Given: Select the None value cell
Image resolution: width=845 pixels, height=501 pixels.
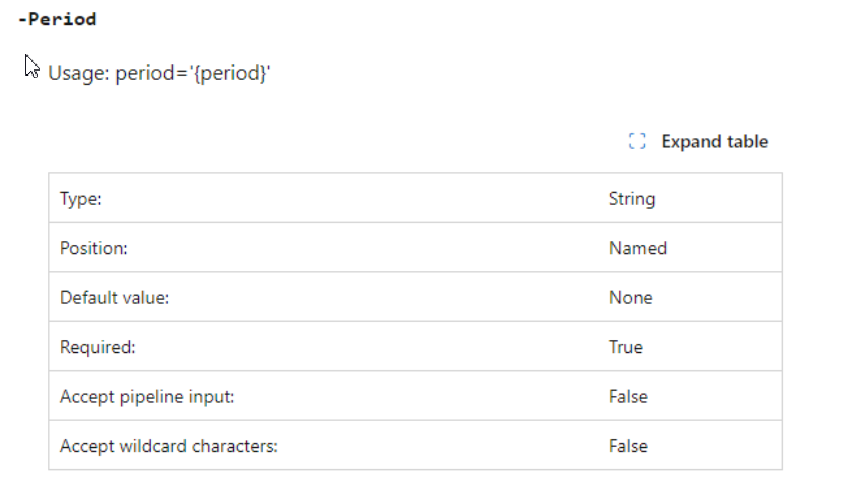Looking at the screenshot, I should pos(631,298).
